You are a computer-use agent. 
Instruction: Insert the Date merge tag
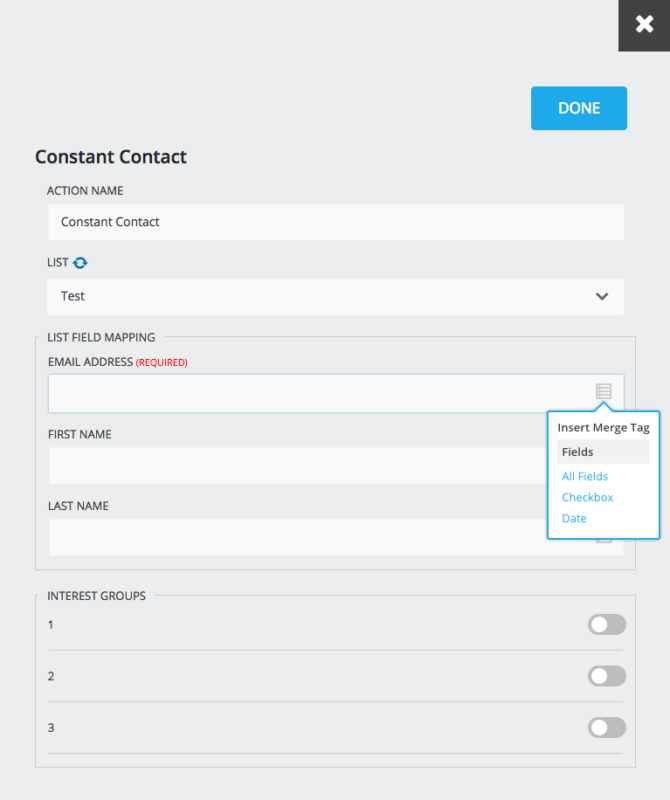(x=574, y=518)
